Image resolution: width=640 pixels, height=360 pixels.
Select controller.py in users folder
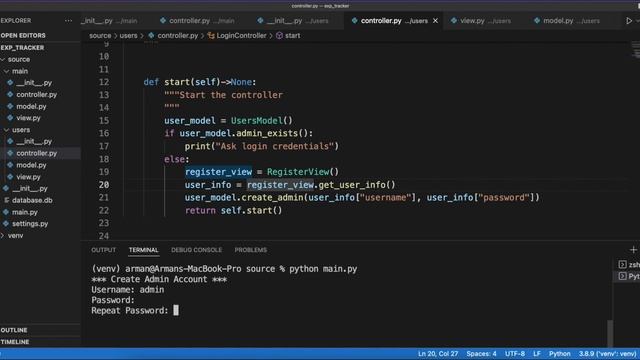(36, 153)
